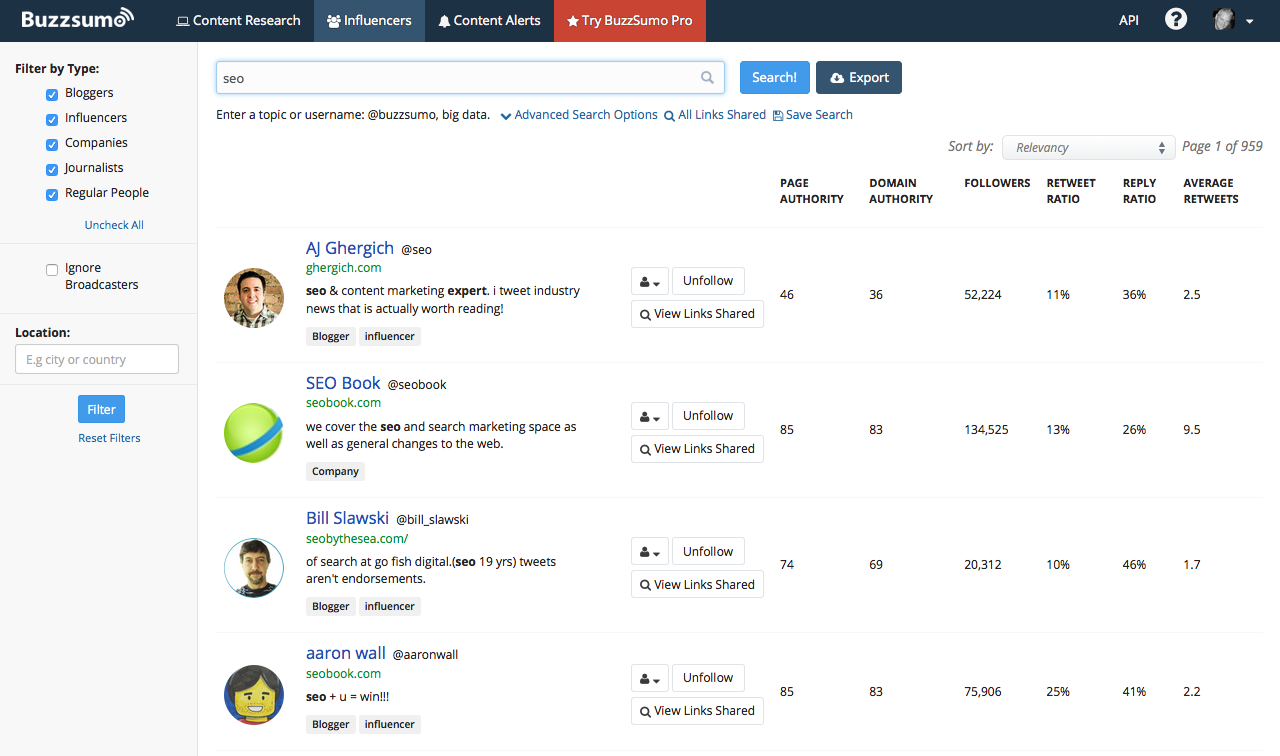Open the add-to-list dropdown for aaron wall
This screenshot has height=756, width=1280.
click(649, 678)
